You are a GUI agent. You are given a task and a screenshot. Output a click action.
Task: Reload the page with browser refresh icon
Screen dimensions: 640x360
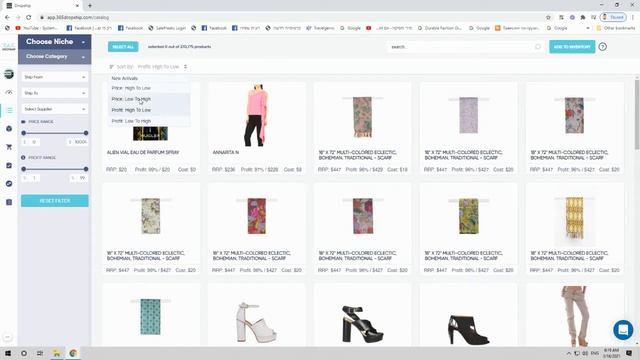tap(29, 17)
